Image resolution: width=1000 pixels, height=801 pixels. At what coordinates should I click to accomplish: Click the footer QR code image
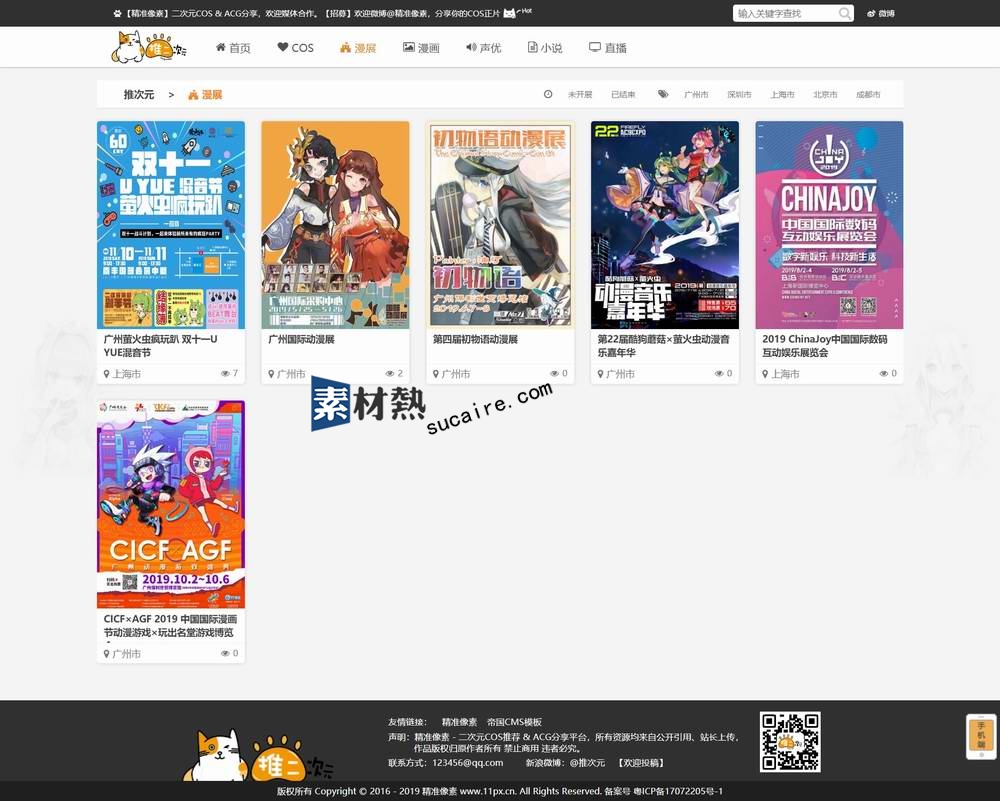coord(790,742)
